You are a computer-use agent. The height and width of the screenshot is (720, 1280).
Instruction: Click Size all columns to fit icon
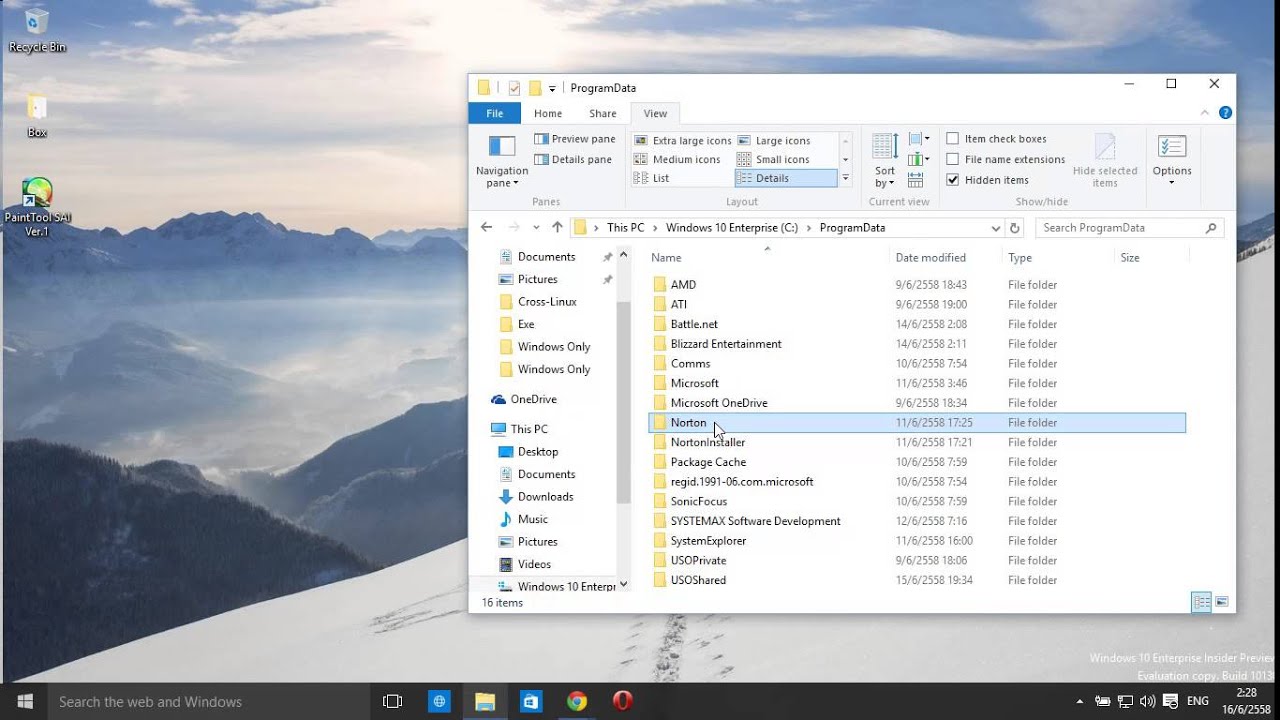915,180
